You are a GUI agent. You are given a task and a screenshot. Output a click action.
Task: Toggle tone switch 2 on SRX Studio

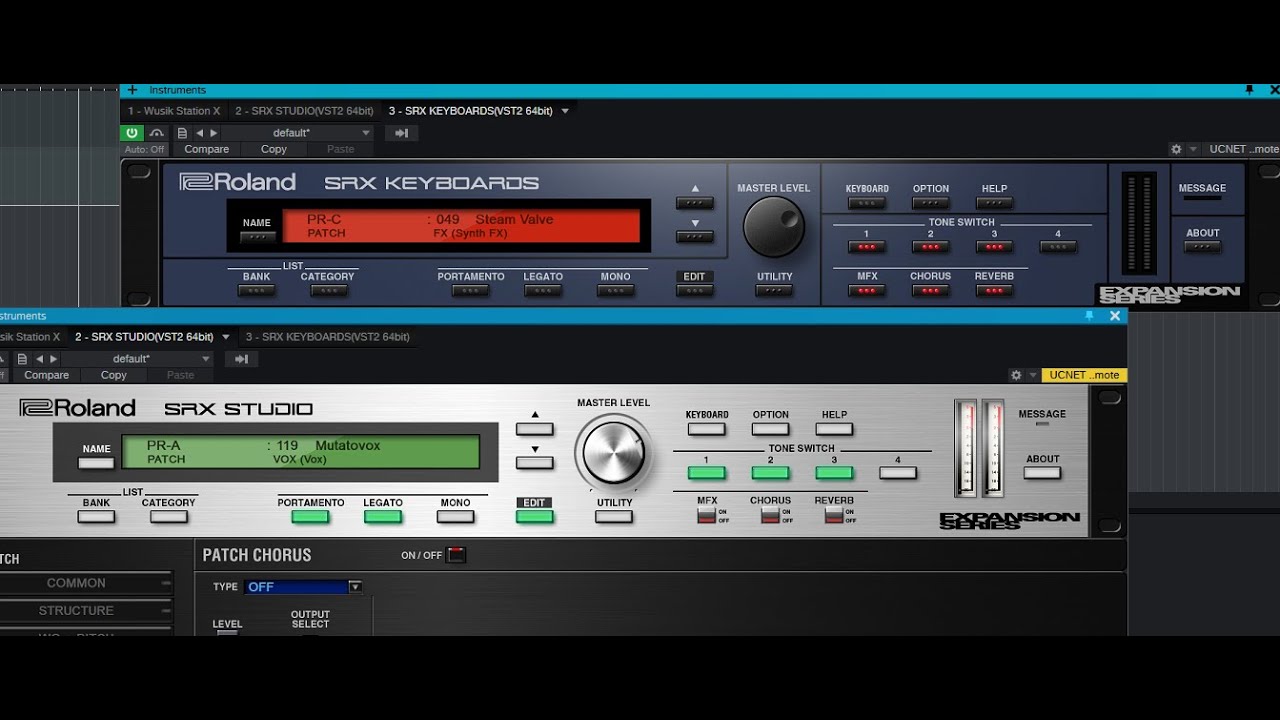click(770, 473)
